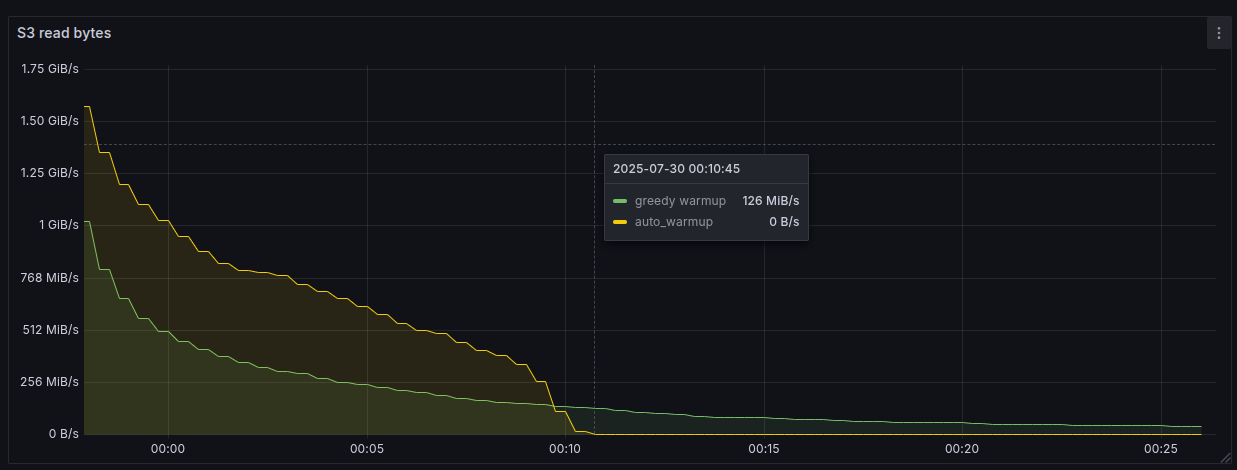The image size is (1237, 470).
Task: Click the 1.25 GiB/s y-axis label
Action: 50,173
